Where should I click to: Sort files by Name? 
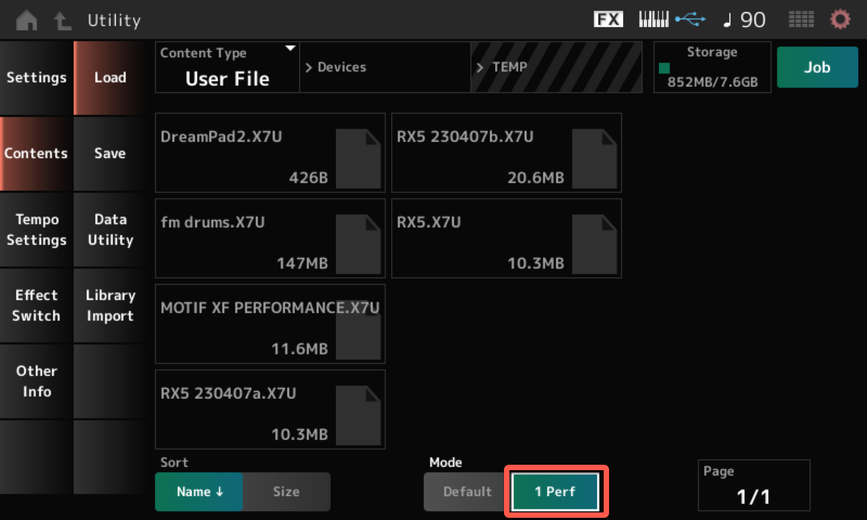(x=199, y=491)
